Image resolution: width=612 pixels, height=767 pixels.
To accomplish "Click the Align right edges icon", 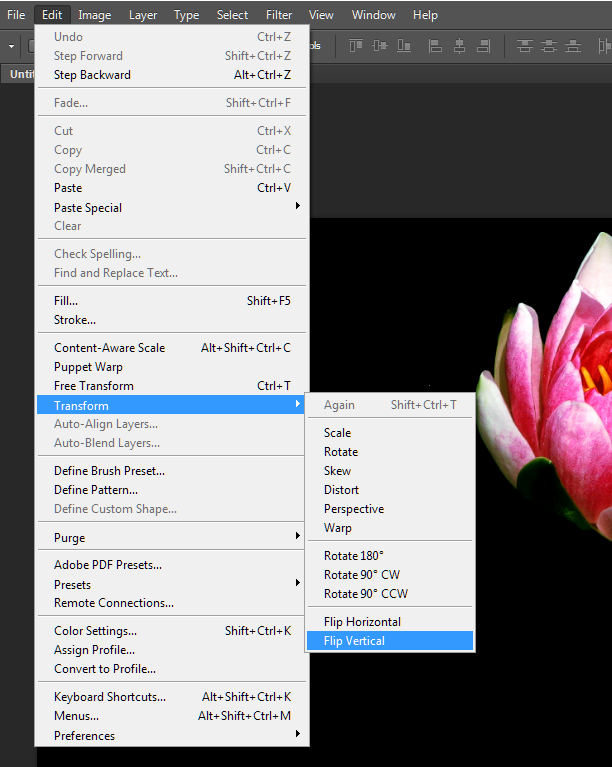I will [x=483, y=46].
